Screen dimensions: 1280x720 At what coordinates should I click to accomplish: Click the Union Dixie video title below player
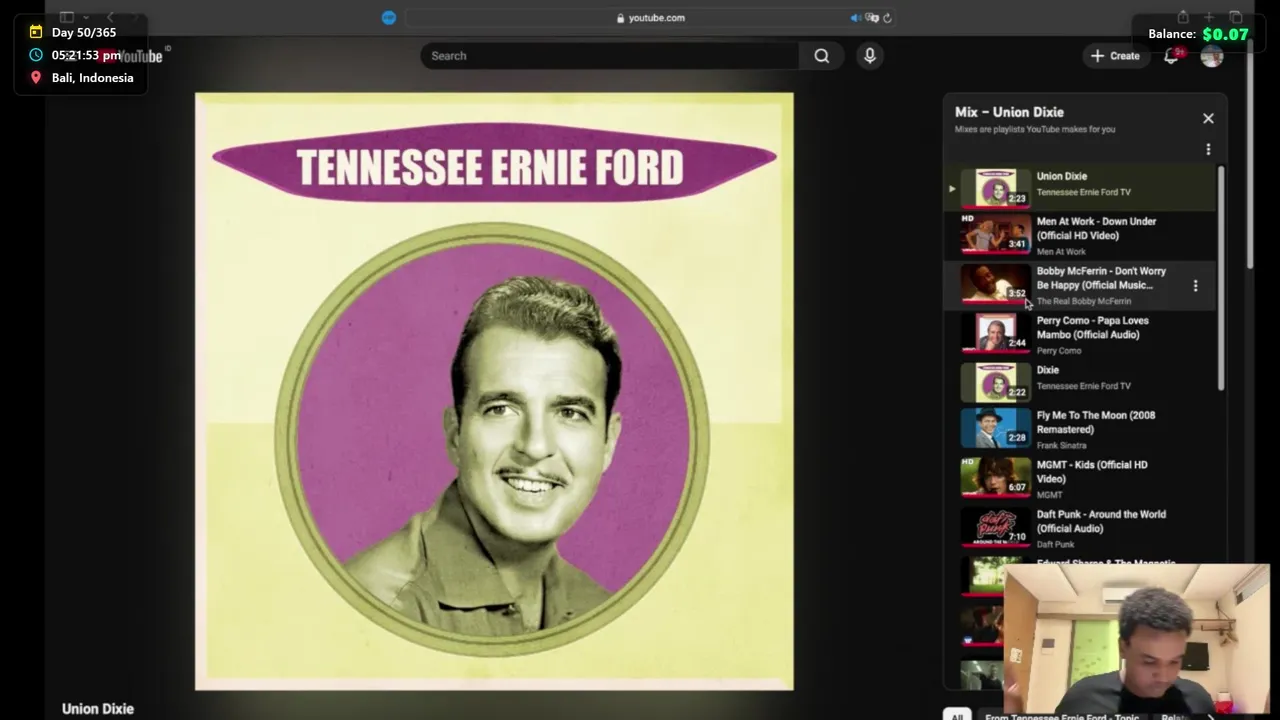[98, 709]
